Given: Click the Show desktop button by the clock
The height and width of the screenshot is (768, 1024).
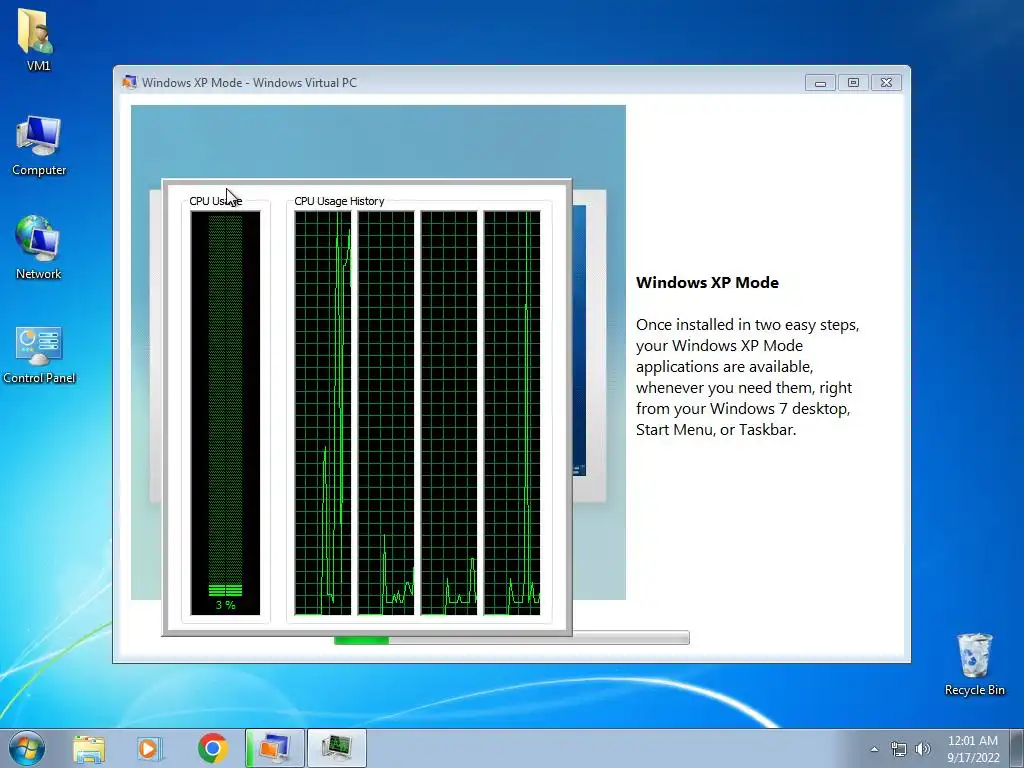Looking at the screenshot, I should tap(1017, 748).
